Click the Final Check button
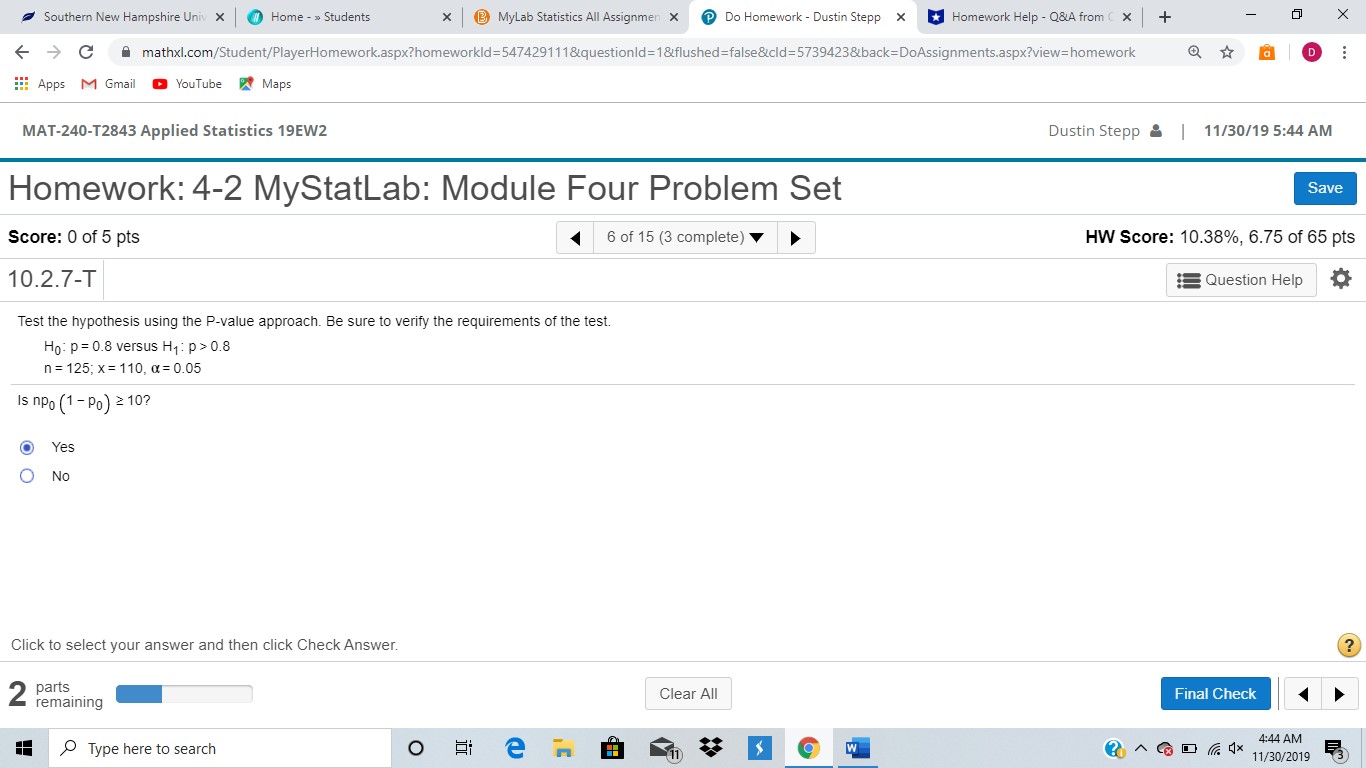 coord(1215,693)
